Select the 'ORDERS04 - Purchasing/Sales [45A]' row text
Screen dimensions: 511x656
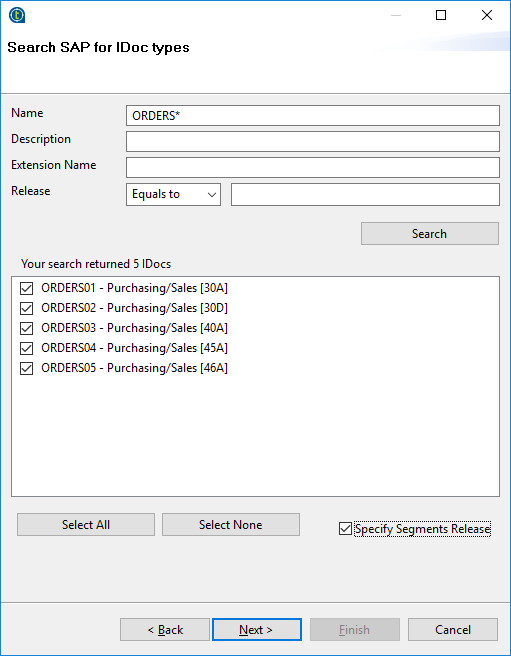click(x=134, y=348)
